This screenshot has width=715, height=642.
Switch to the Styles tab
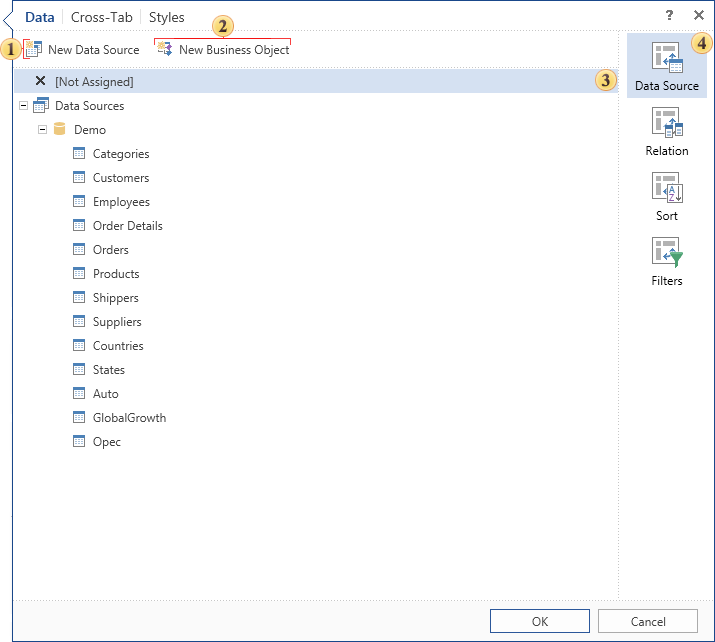[167, 17]
